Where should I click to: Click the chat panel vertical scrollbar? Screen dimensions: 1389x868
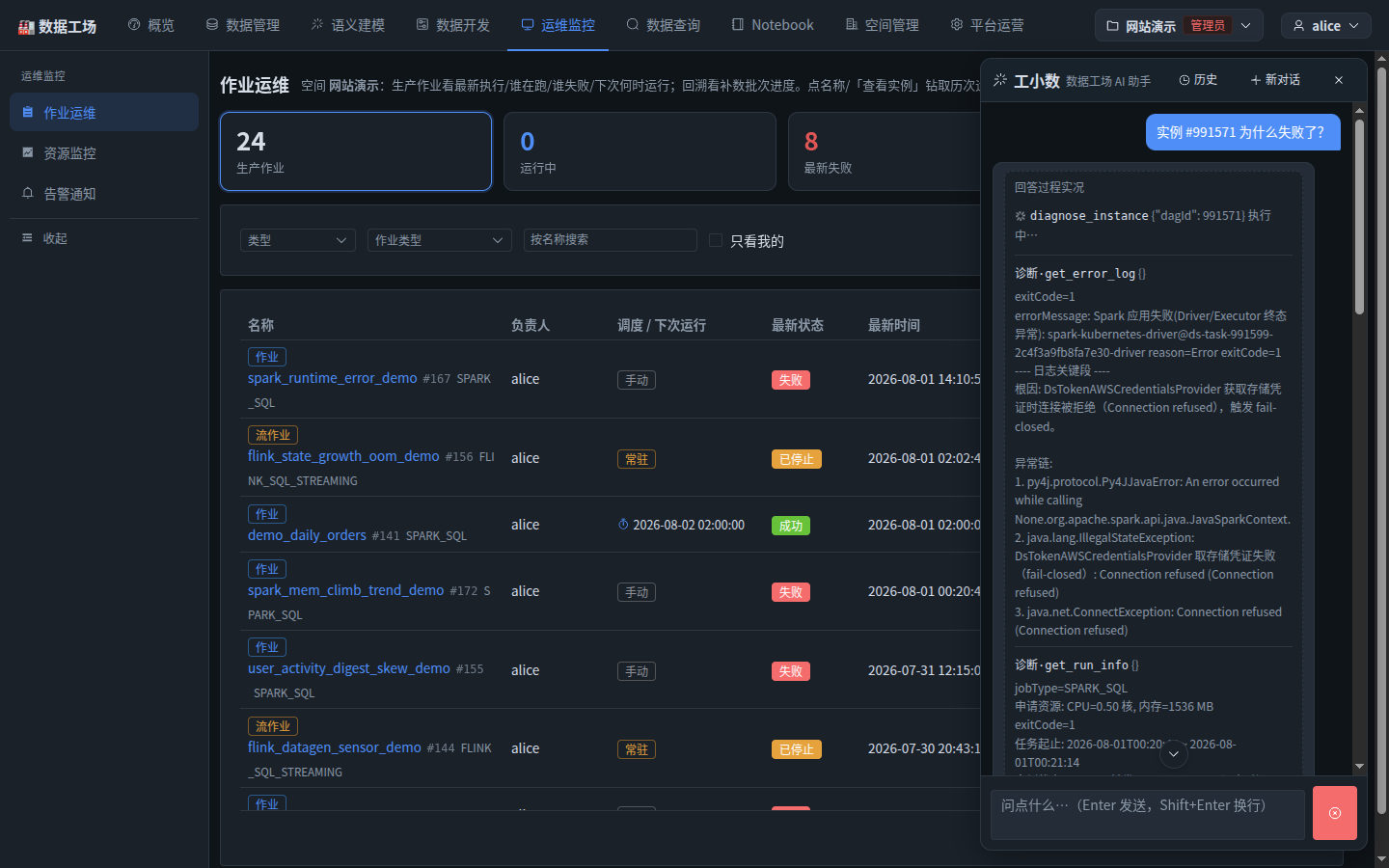(x=1359, y=217)
